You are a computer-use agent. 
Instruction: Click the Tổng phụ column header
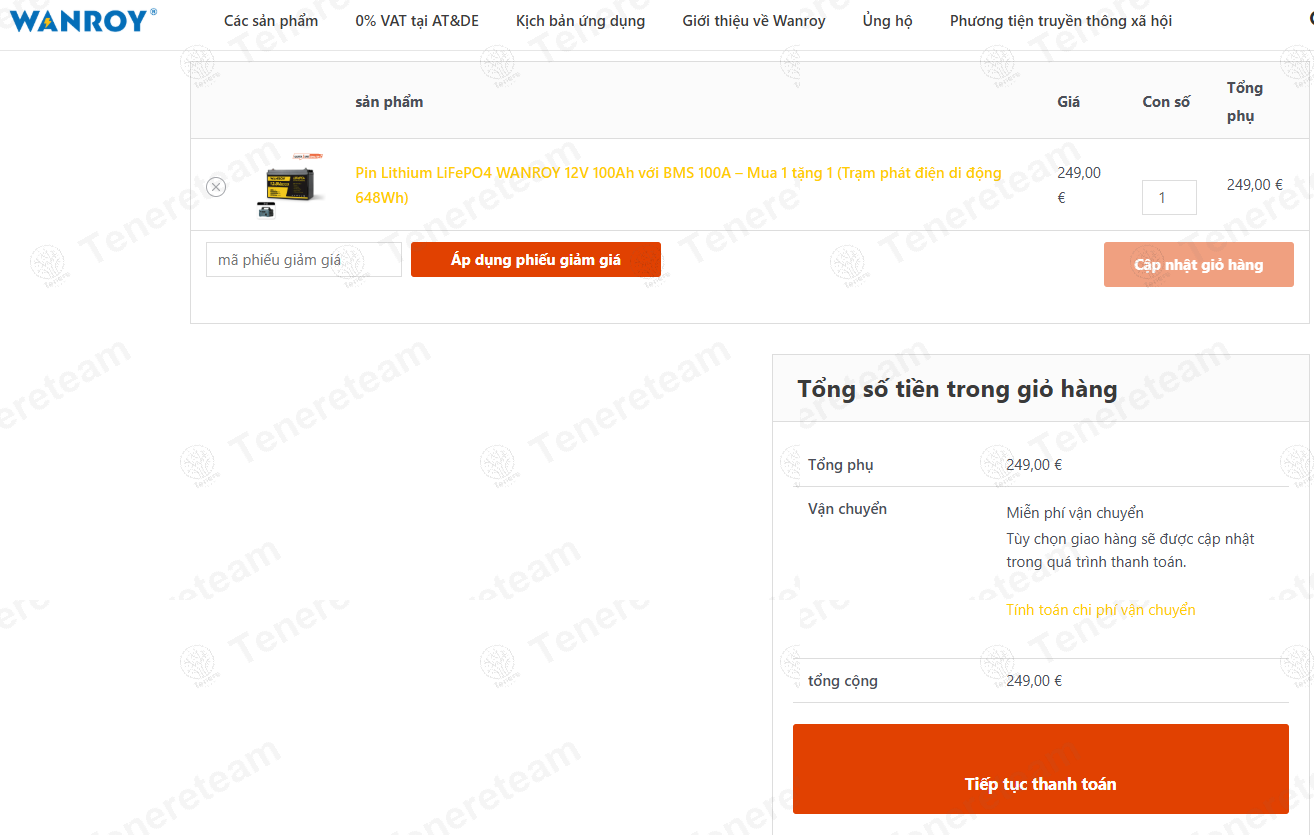pyautogui.click(x=1245, y=102)
